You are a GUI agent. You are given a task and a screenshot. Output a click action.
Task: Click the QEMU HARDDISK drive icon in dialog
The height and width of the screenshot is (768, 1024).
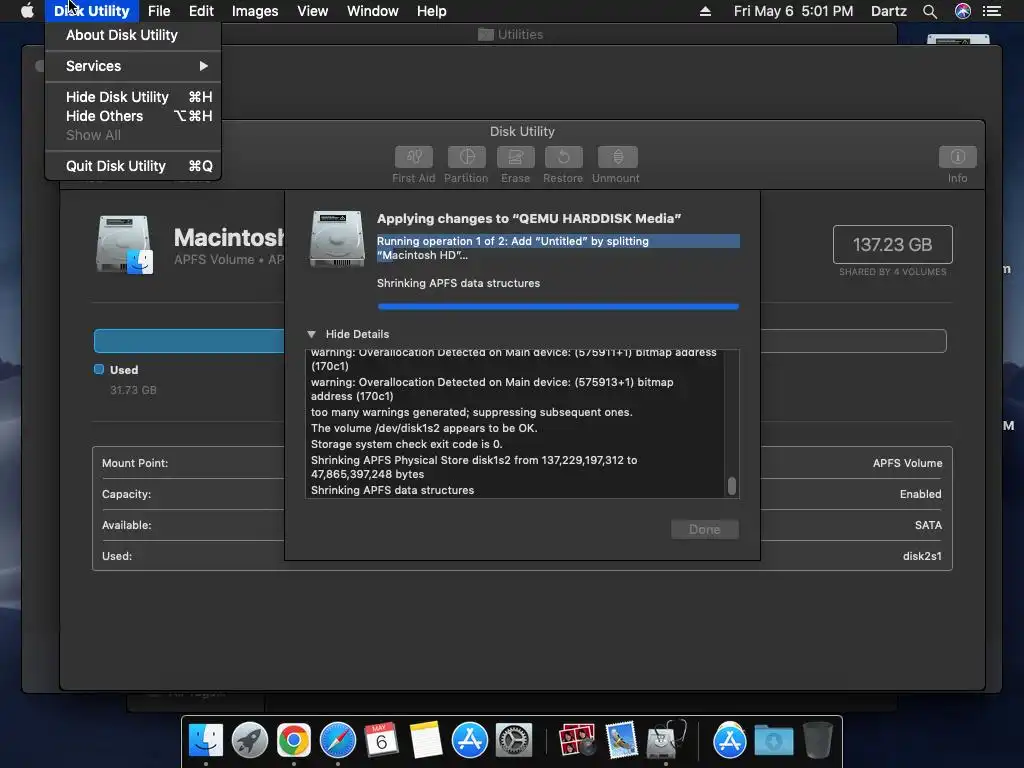336,238
